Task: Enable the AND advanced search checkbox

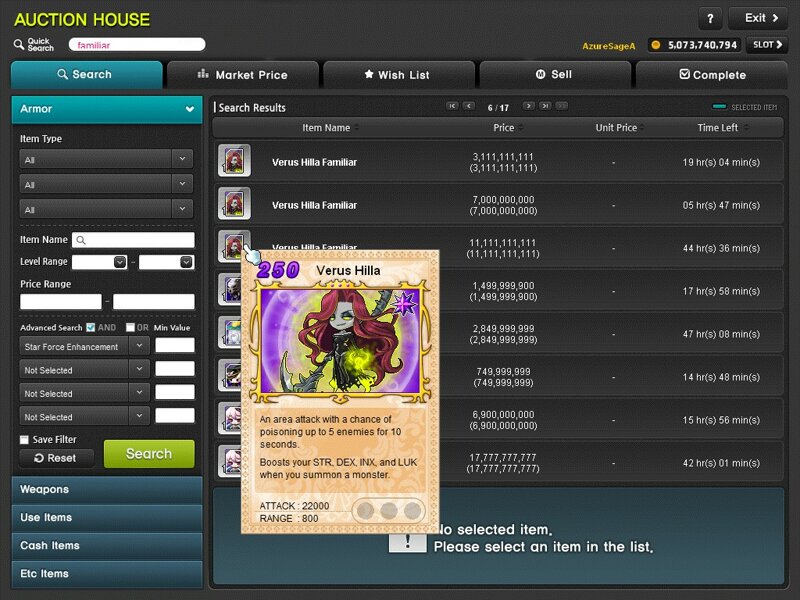Action: point(91,328)
